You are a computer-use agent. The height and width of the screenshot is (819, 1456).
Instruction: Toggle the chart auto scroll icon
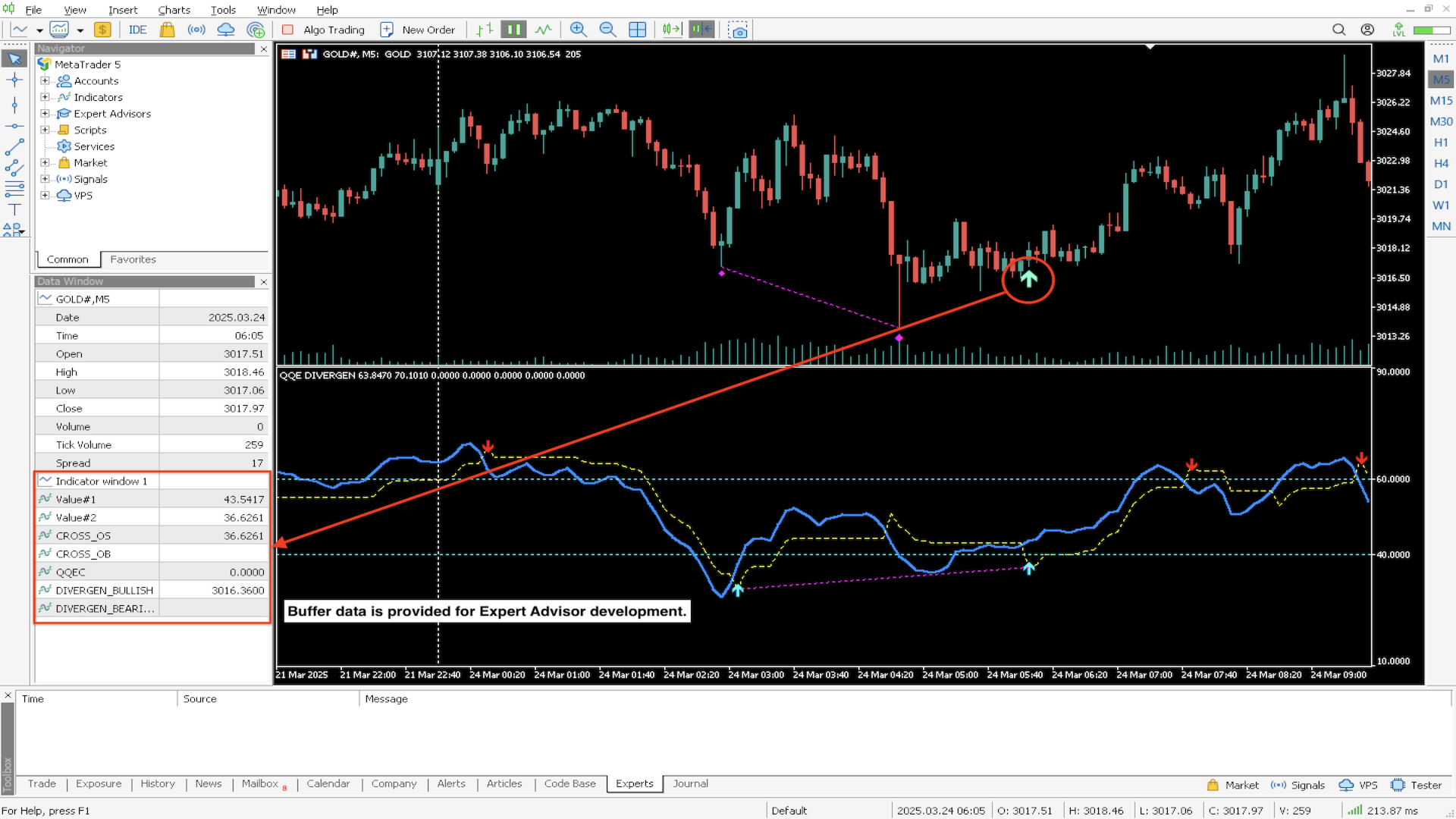[x=672, y=30]
